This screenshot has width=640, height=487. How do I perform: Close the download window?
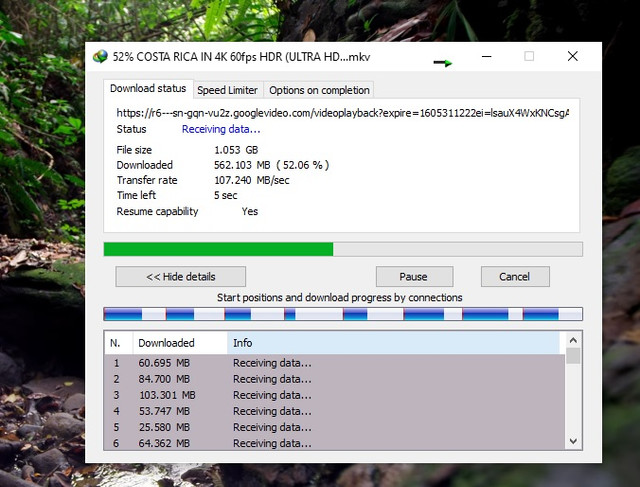[573, 56]
